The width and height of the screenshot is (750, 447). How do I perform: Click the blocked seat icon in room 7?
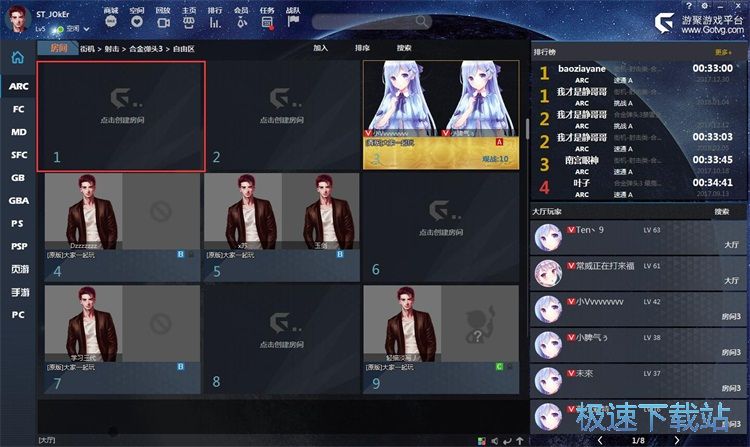pyautogui.click(x=161, y=324)
